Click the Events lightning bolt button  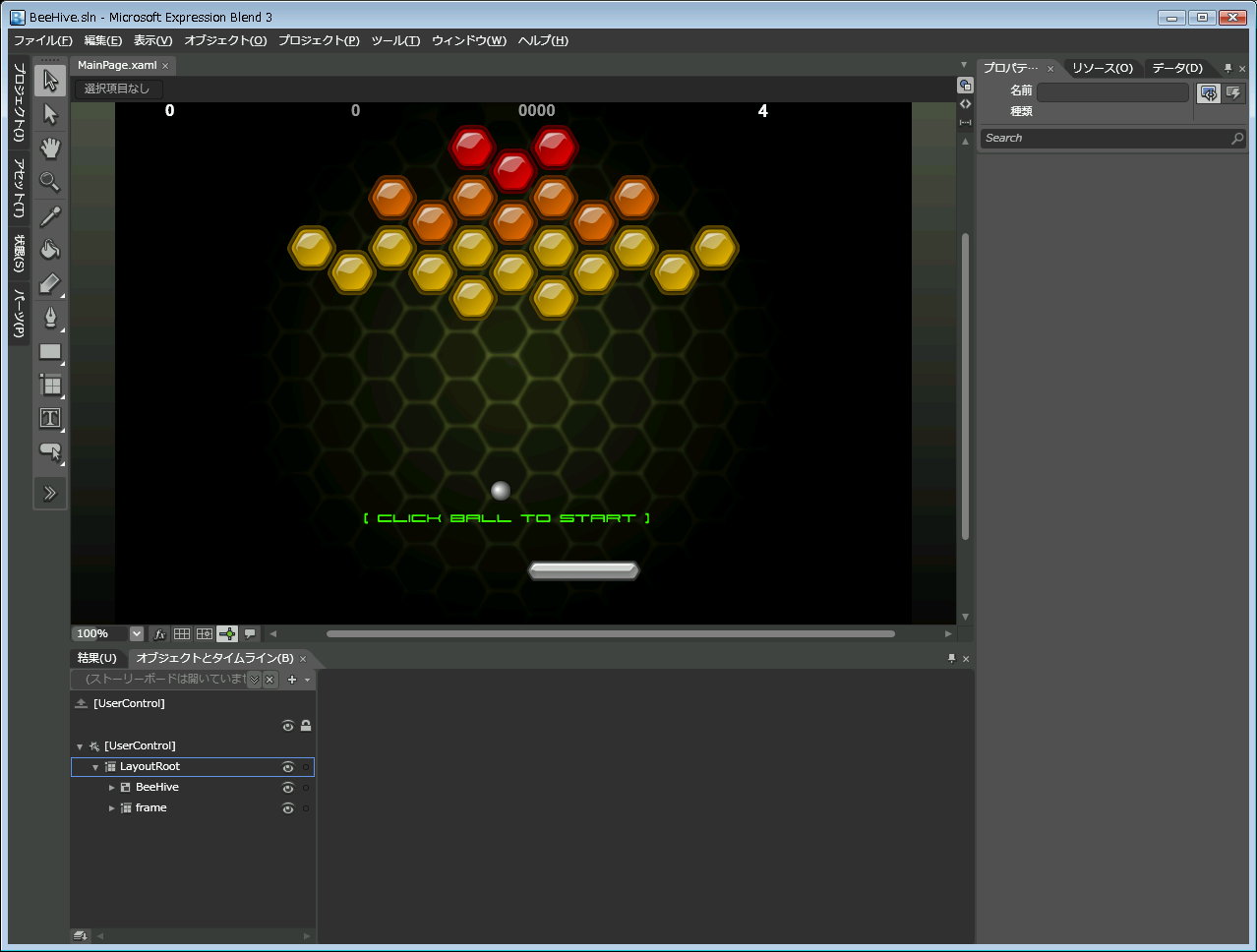click(x=1233, y=92)
